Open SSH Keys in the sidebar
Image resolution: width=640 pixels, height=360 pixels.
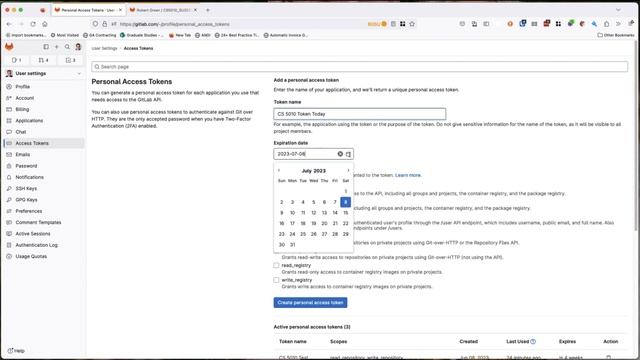pos(44,189)
